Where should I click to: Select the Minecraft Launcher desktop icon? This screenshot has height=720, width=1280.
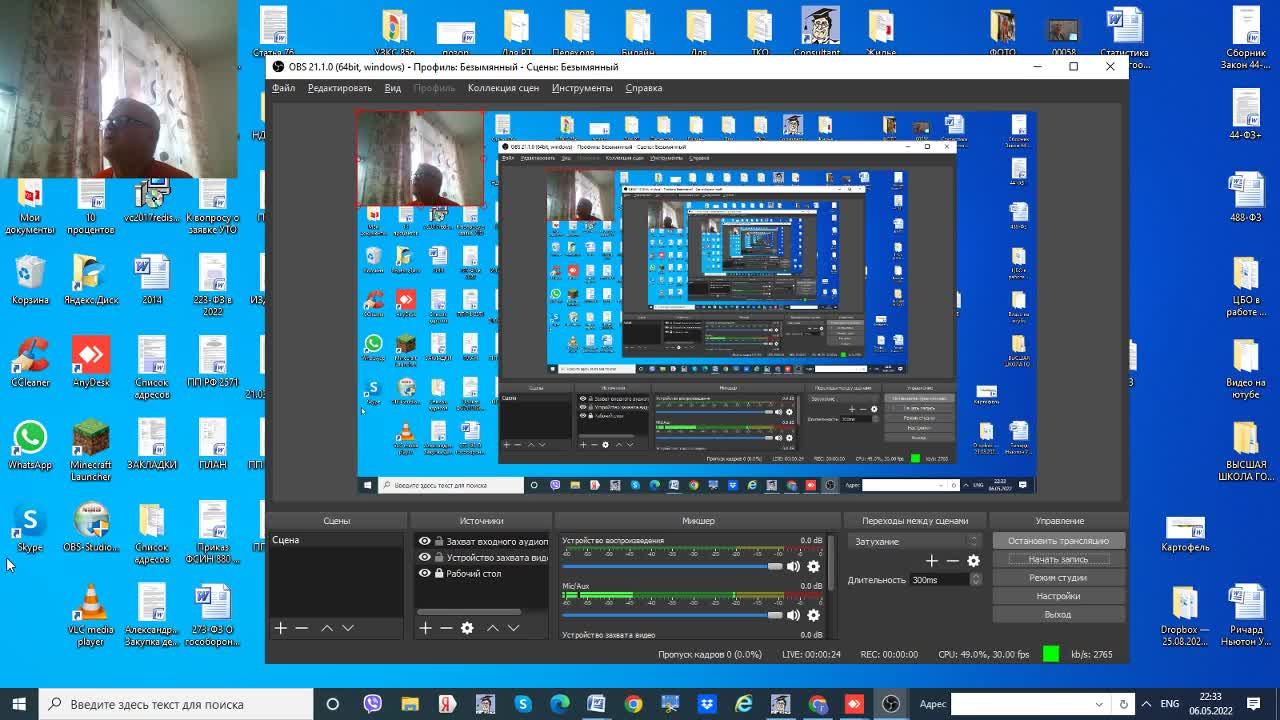pyautogui.click(x=91, y=450)
